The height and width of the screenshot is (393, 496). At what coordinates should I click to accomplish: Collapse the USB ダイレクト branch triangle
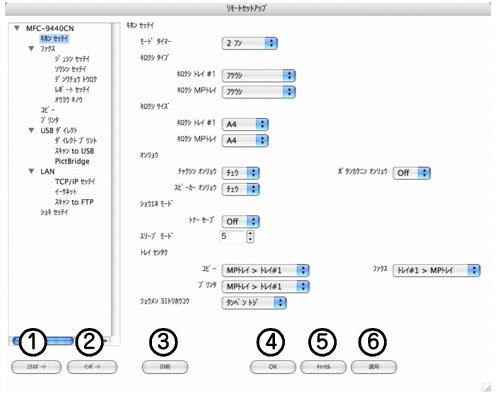click(x=31, y=130)
